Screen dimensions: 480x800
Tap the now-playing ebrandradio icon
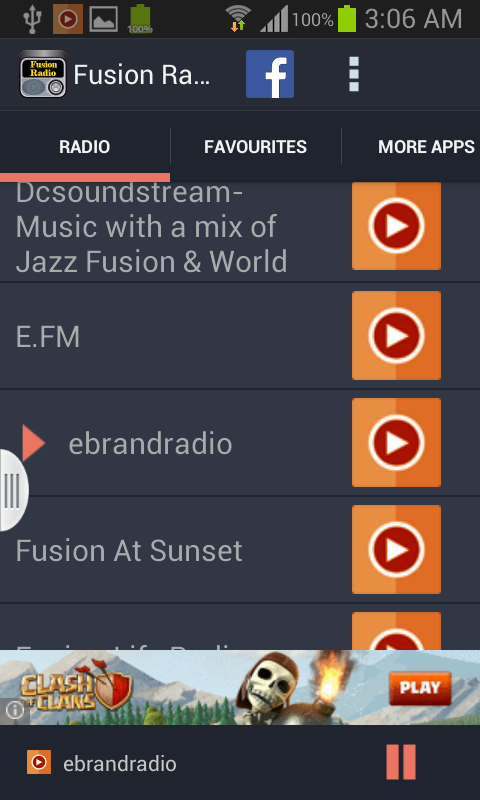[x=39, y=762]
